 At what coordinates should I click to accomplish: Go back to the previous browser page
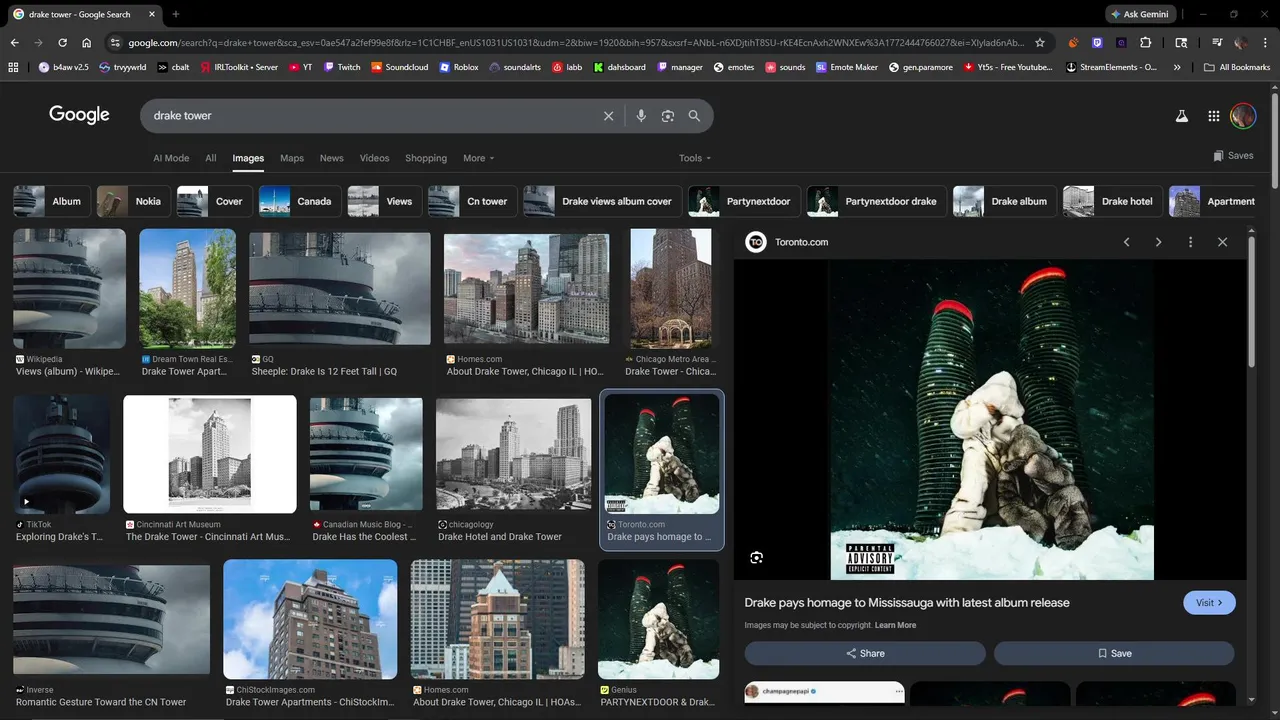click(14, 43)
